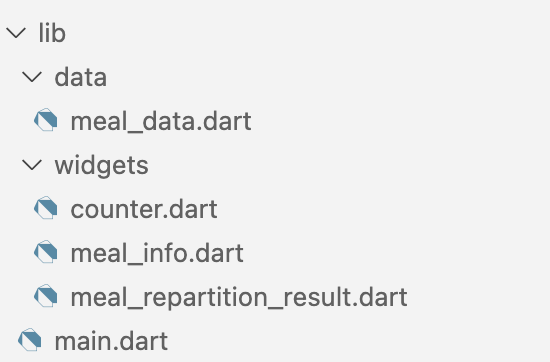This screenshot has height=362, width=550.
Task: Open the meal_data.dart file name
Action: (161, 121)
